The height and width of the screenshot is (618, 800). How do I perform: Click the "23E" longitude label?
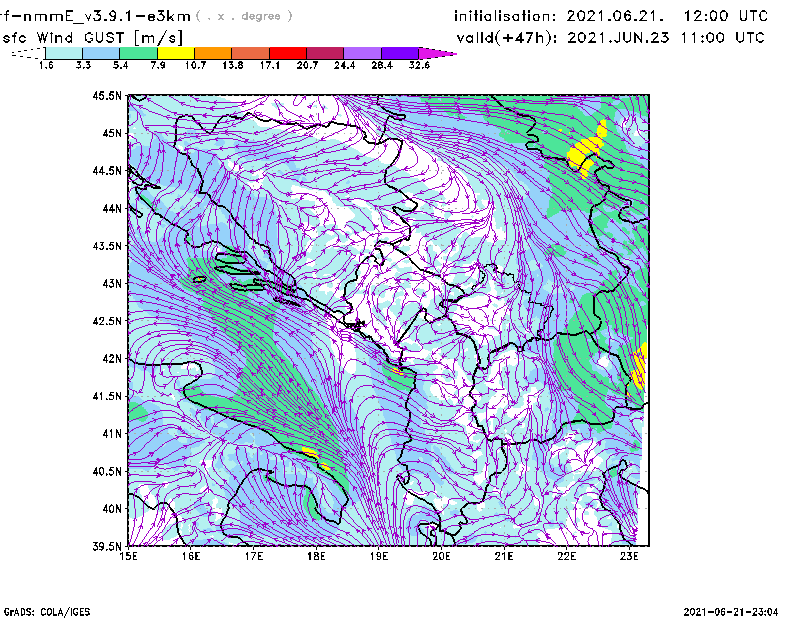point(629,556)
